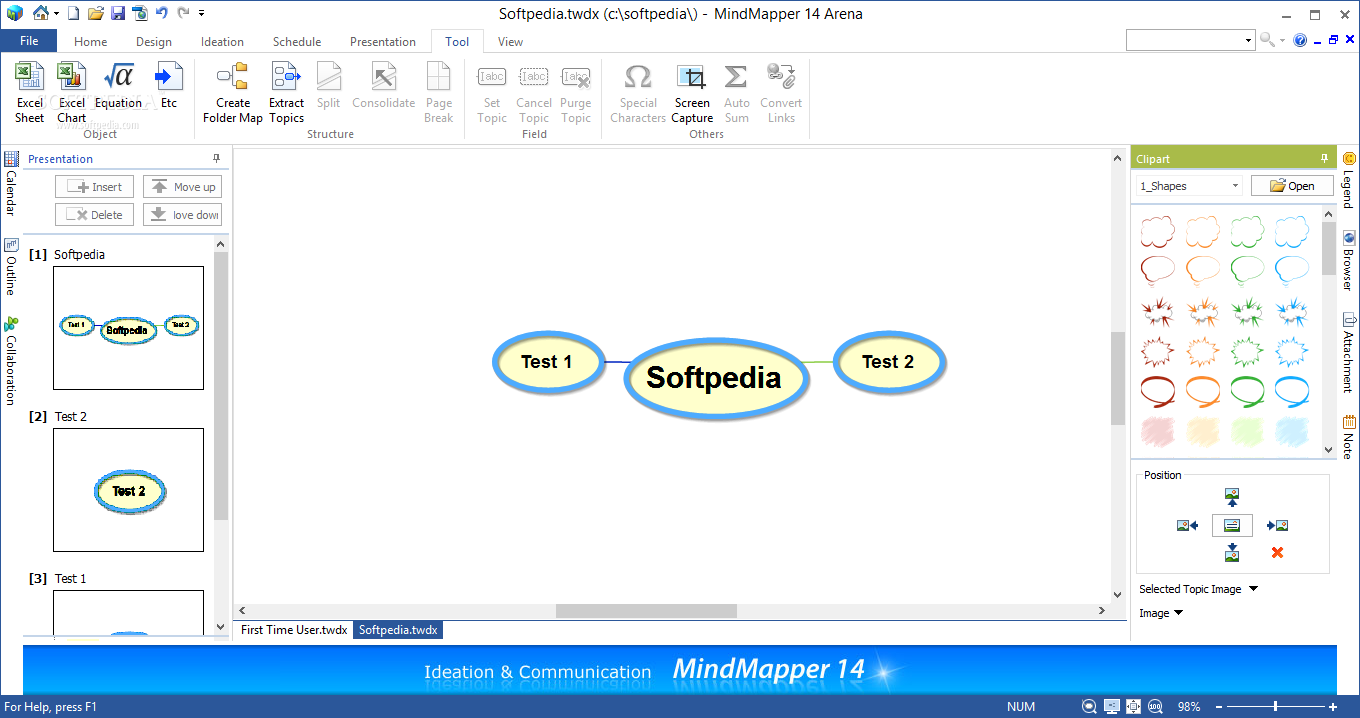The height and width of the screenshot is (718, 1360).
Task: Select the Test 2 slide thumbnail
Action: (x=128, y=490)
